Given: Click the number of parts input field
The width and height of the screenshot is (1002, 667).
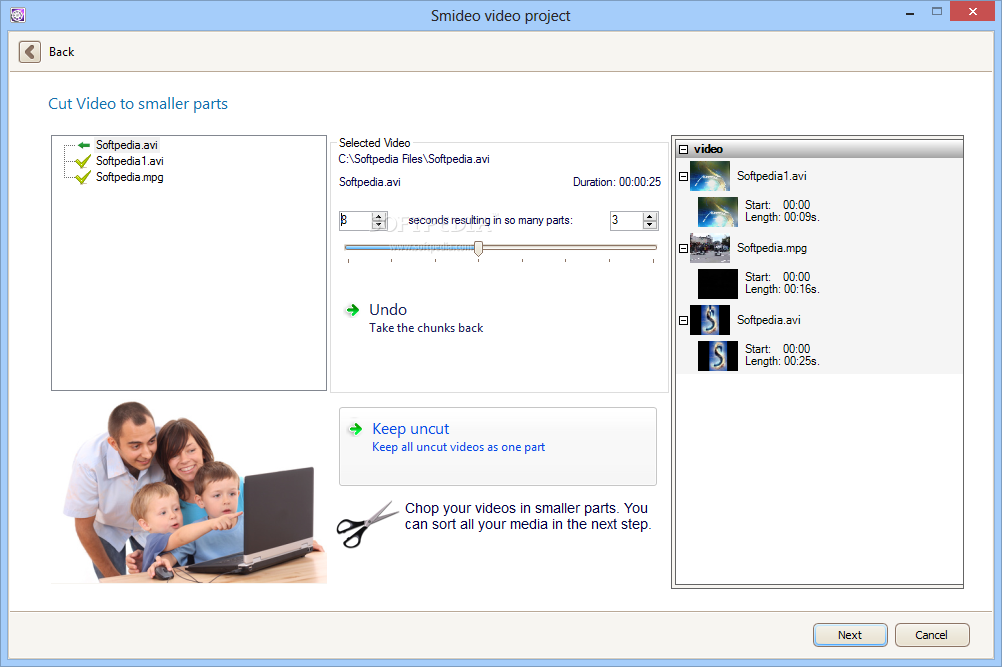Looking at the screenshot, I should coord(626,220).
